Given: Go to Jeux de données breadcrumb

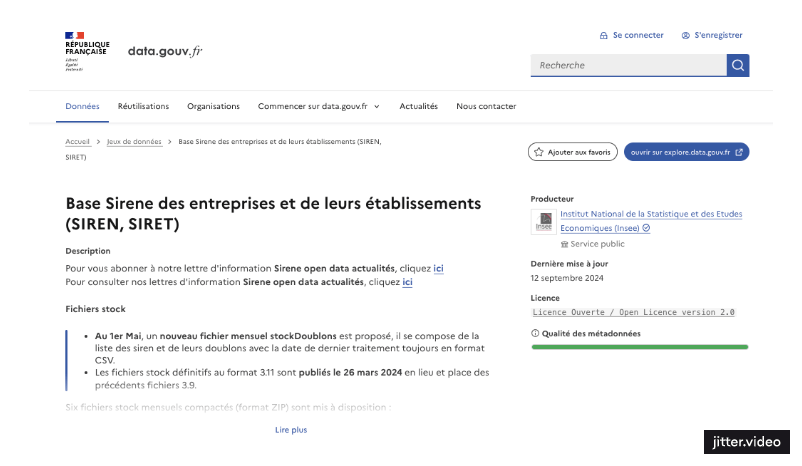Looking at the screenshot, I should coord(134,142).
